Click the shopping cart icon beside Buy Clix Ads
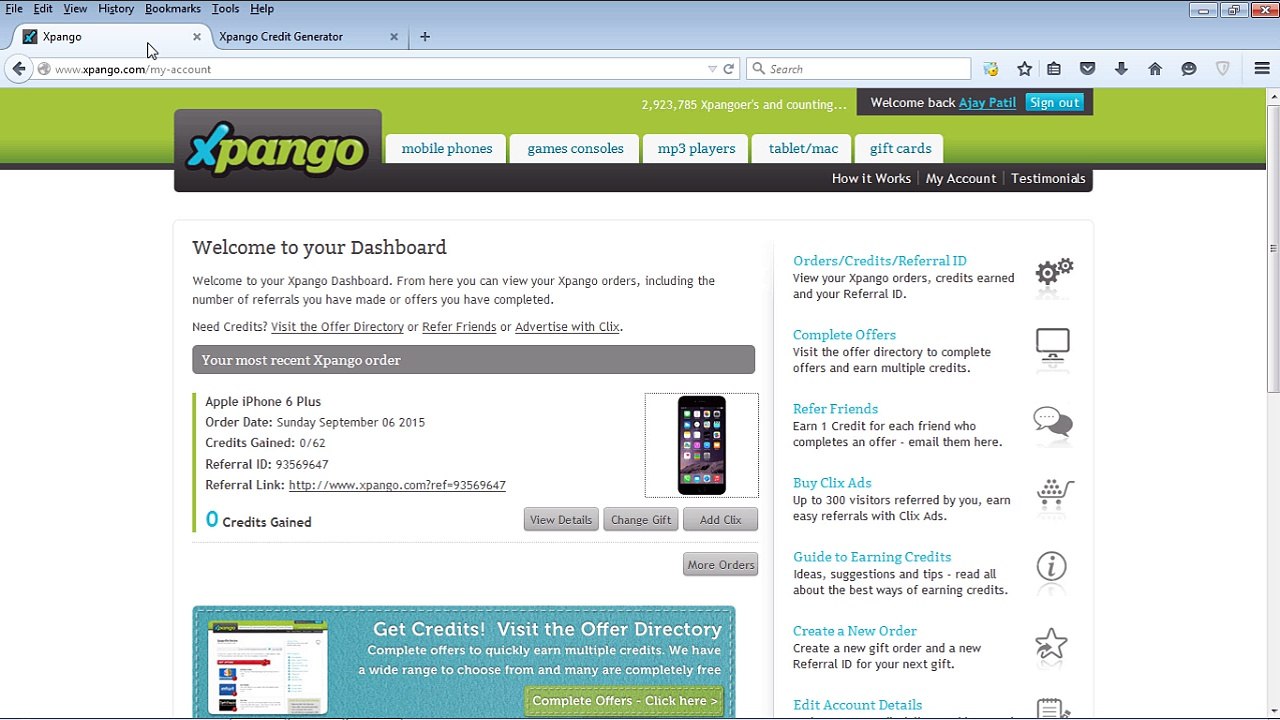 click(1055, 493)
